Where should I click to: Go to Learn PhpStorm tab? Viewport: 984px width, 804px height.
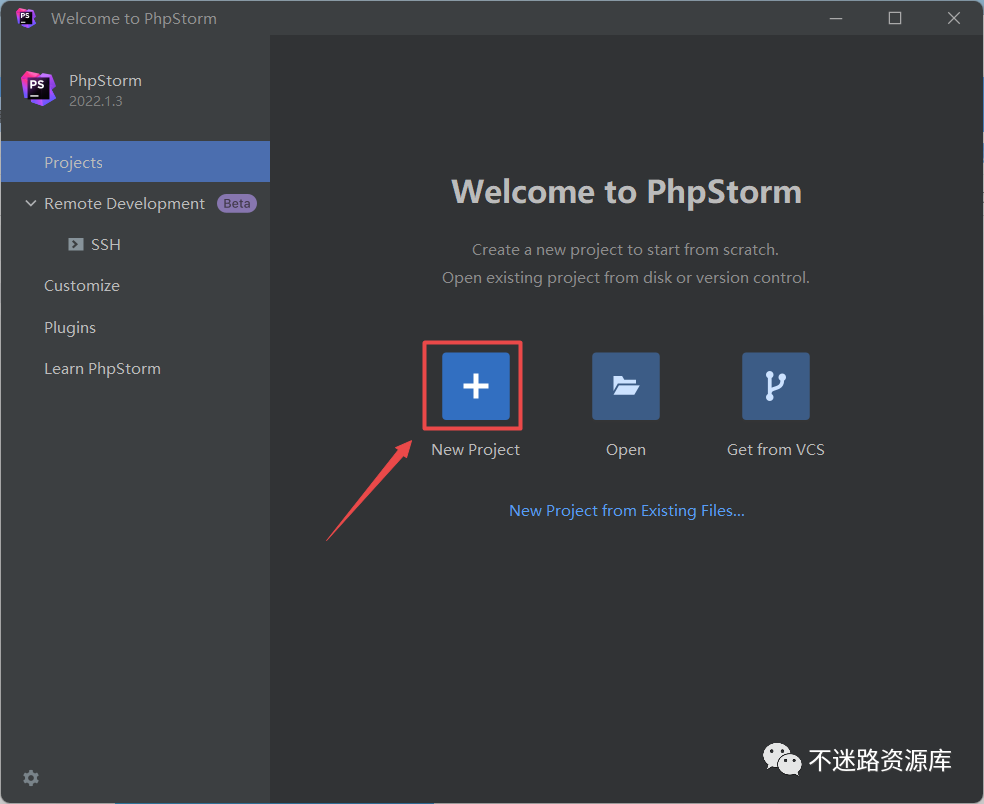click(102, 368)
